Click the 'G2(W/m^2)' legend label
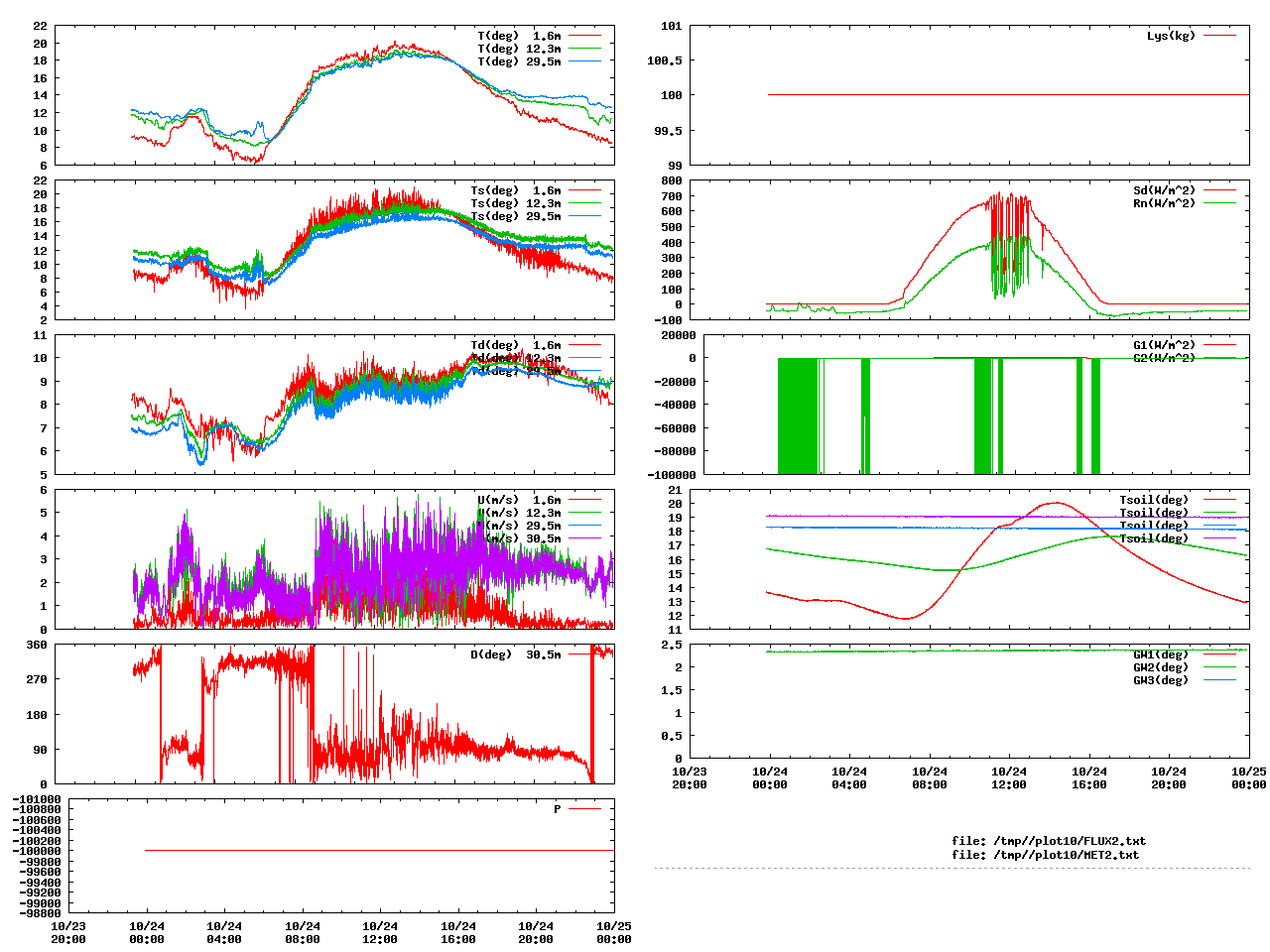1270x952 pixels. (1165, 358)
